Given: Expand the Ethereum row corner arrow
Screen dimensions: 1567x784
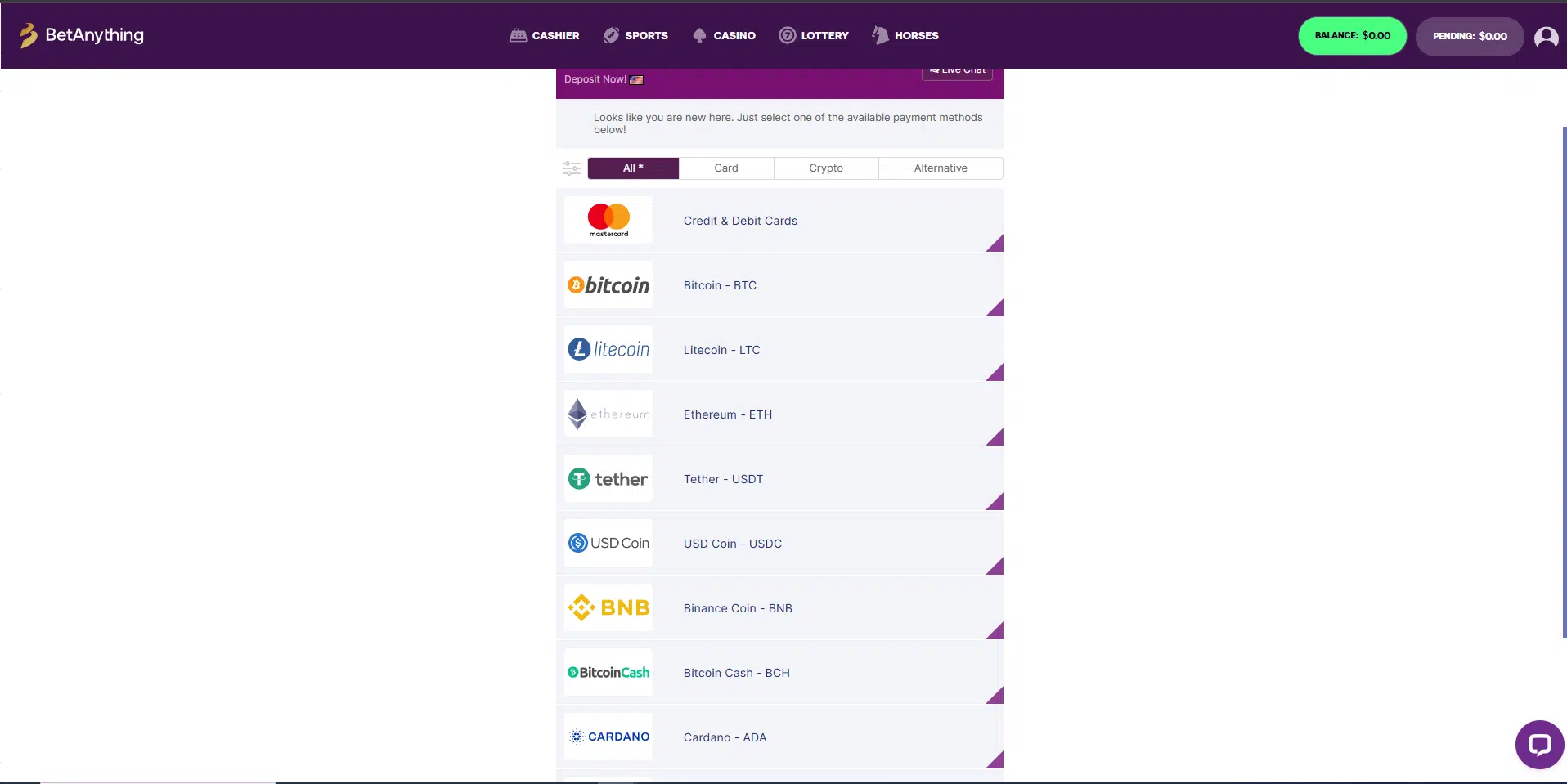Looking at the screenshot, I should (x=997, y=439).
